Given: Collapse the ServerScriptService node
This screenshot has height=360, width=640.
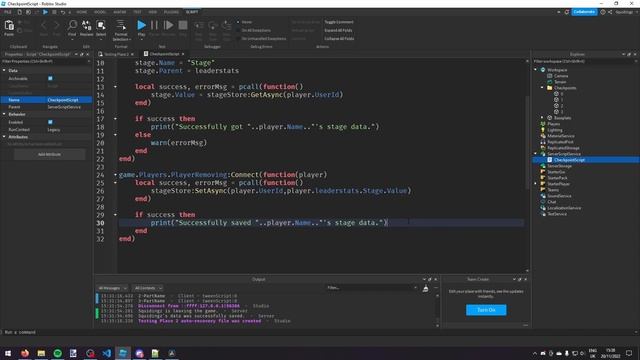Looking at the screenshot, I should click(x=536, y=154).
